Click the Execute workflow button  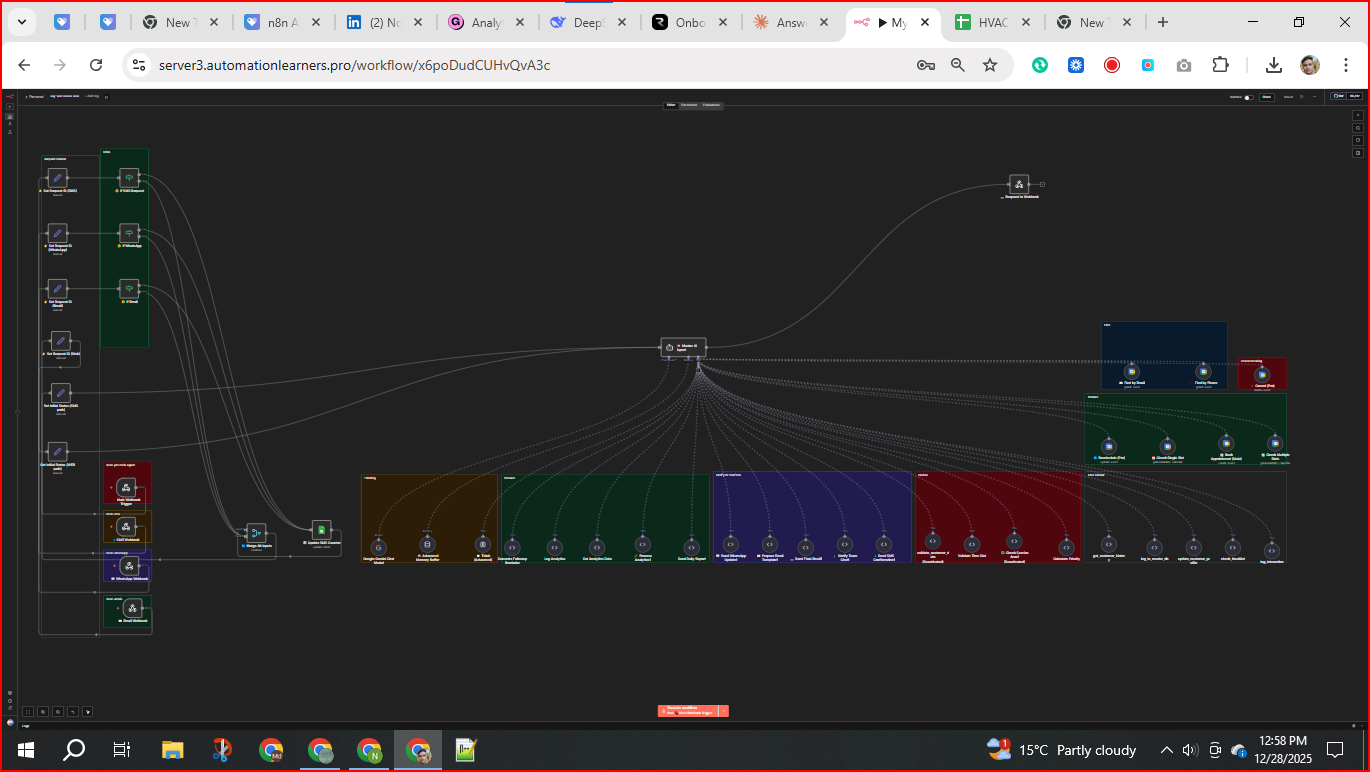coord(688,711)
